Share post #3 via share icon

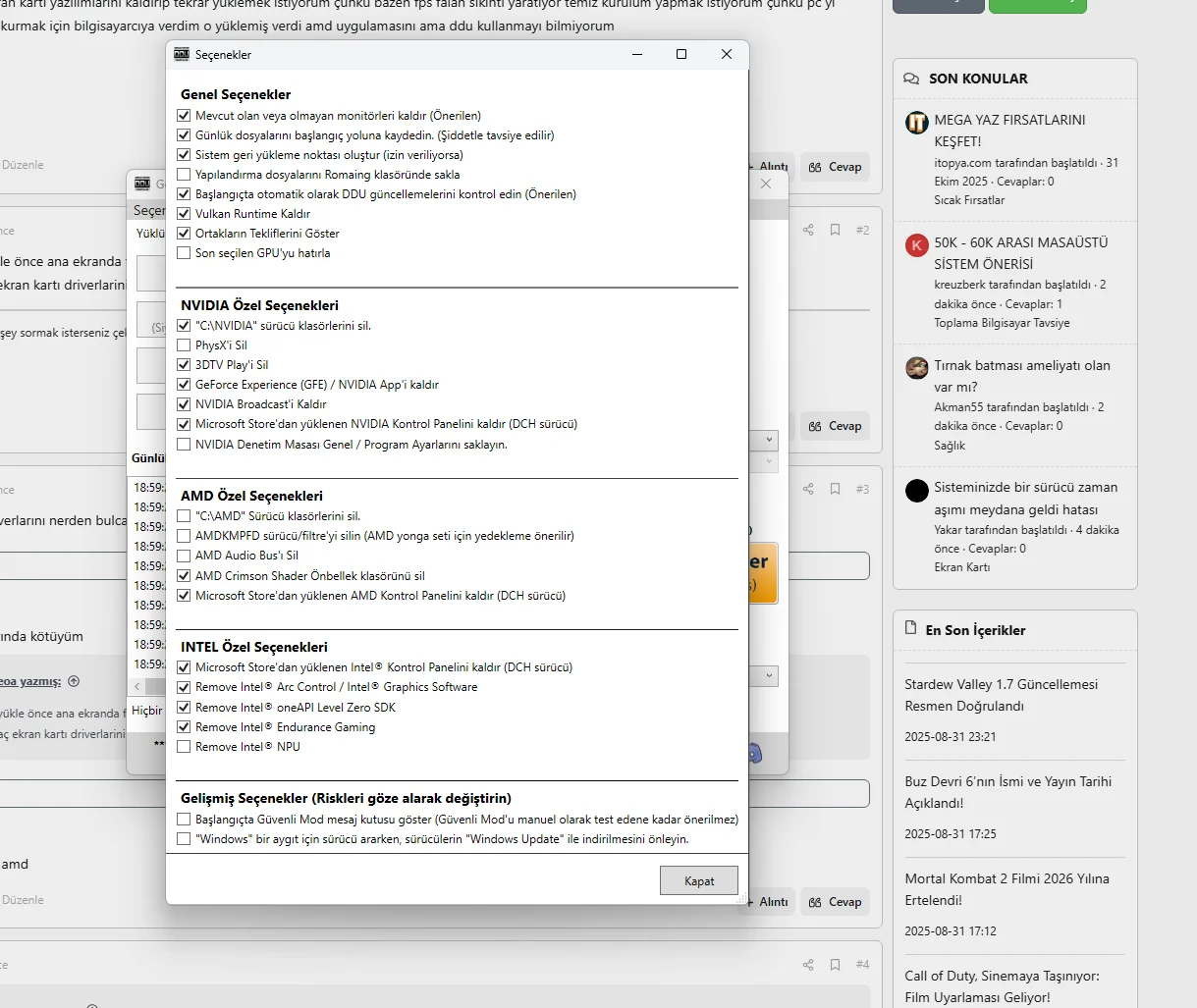[808, 489]
